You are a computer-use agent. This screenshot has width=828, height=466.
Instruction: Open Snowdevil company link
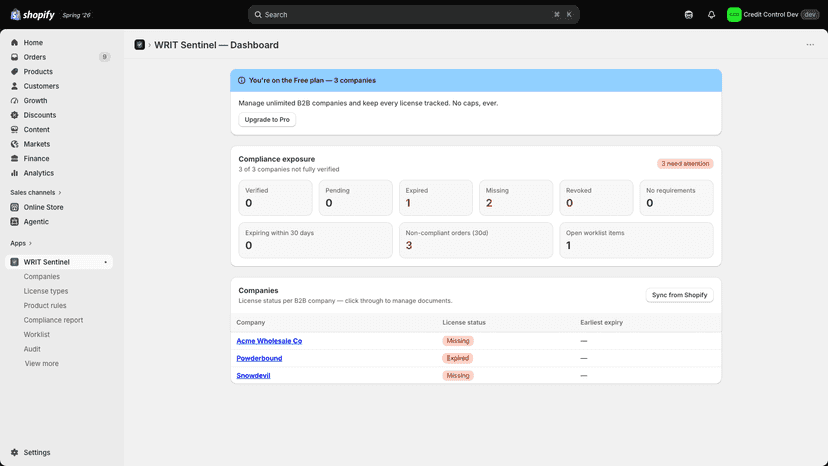click(x=253, y=376)
